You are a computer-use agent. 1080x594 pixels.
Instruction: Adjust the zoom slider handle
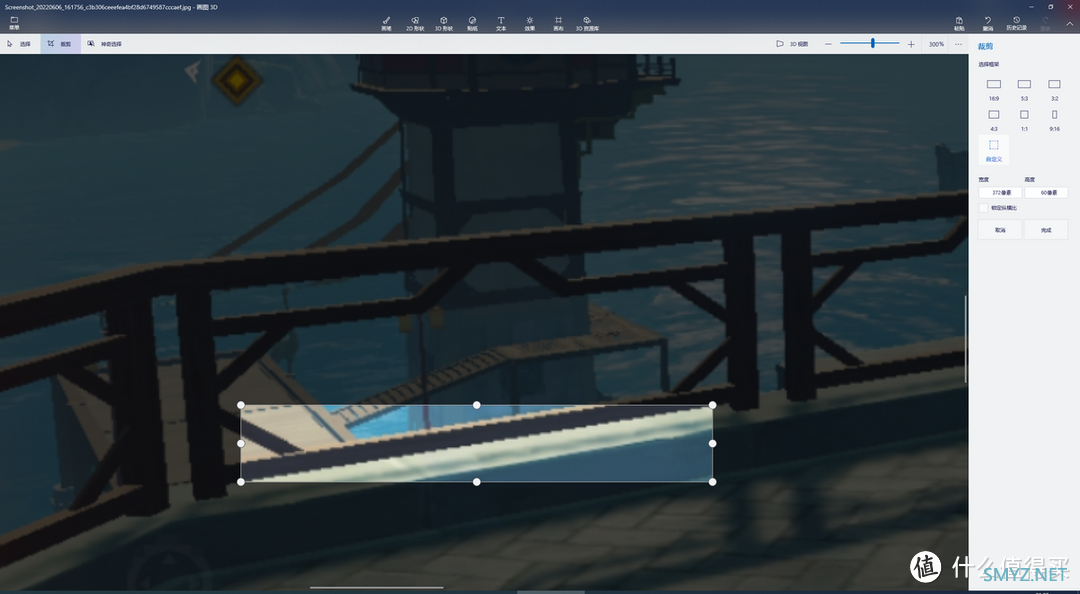[x=873, y=43]
